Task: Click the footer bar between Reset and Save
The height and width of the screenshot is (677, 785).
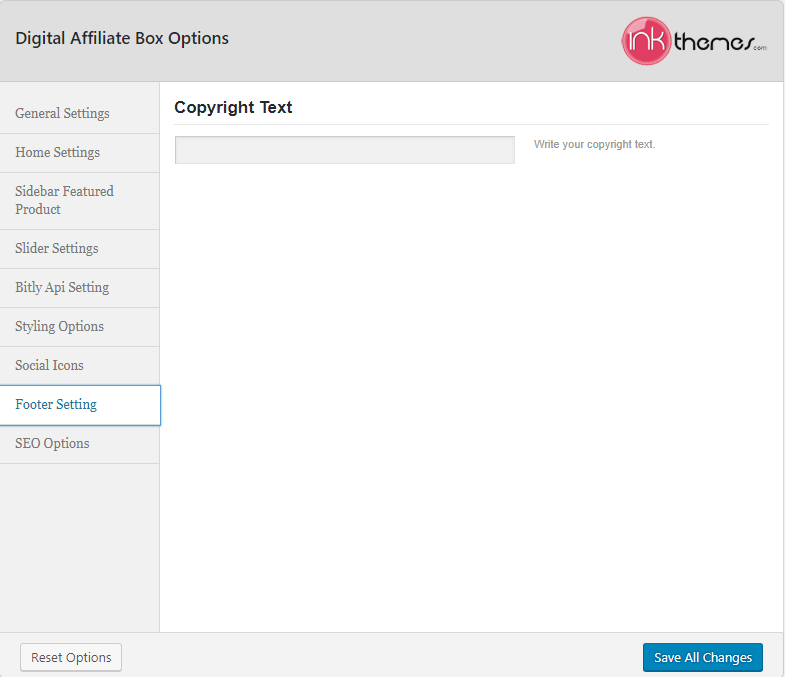Action: (x=380, y=656)
